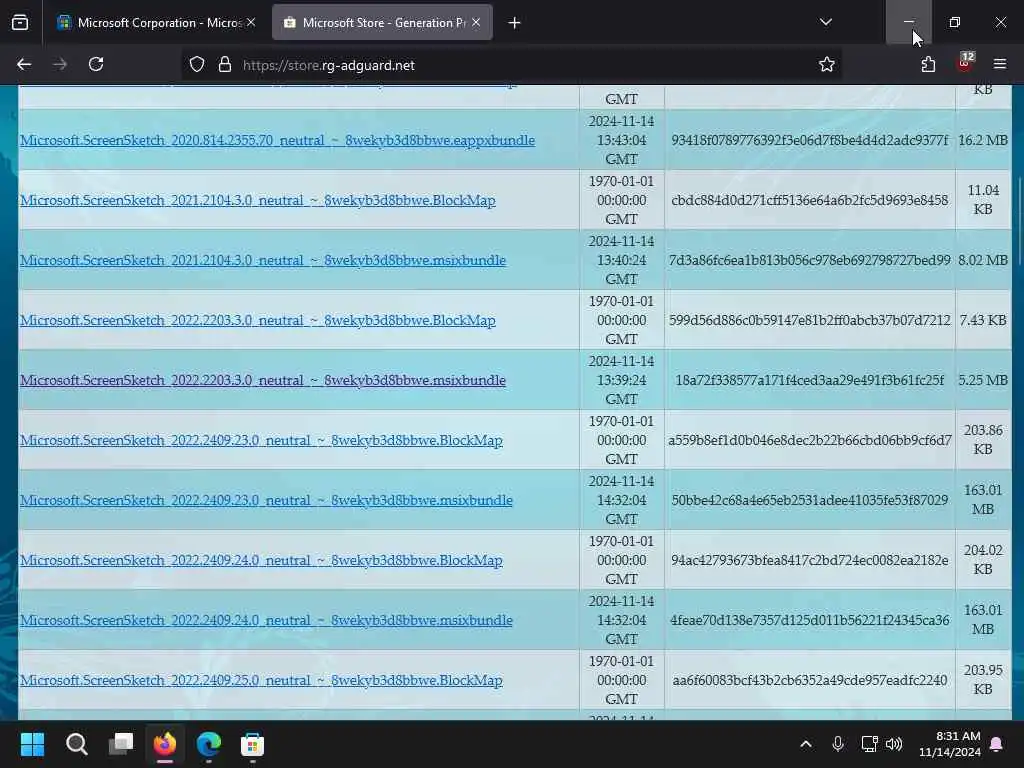This screenshot has width=1024, height=768.
Task: Open tracking protection shield icon
Action: coord(197,65)
